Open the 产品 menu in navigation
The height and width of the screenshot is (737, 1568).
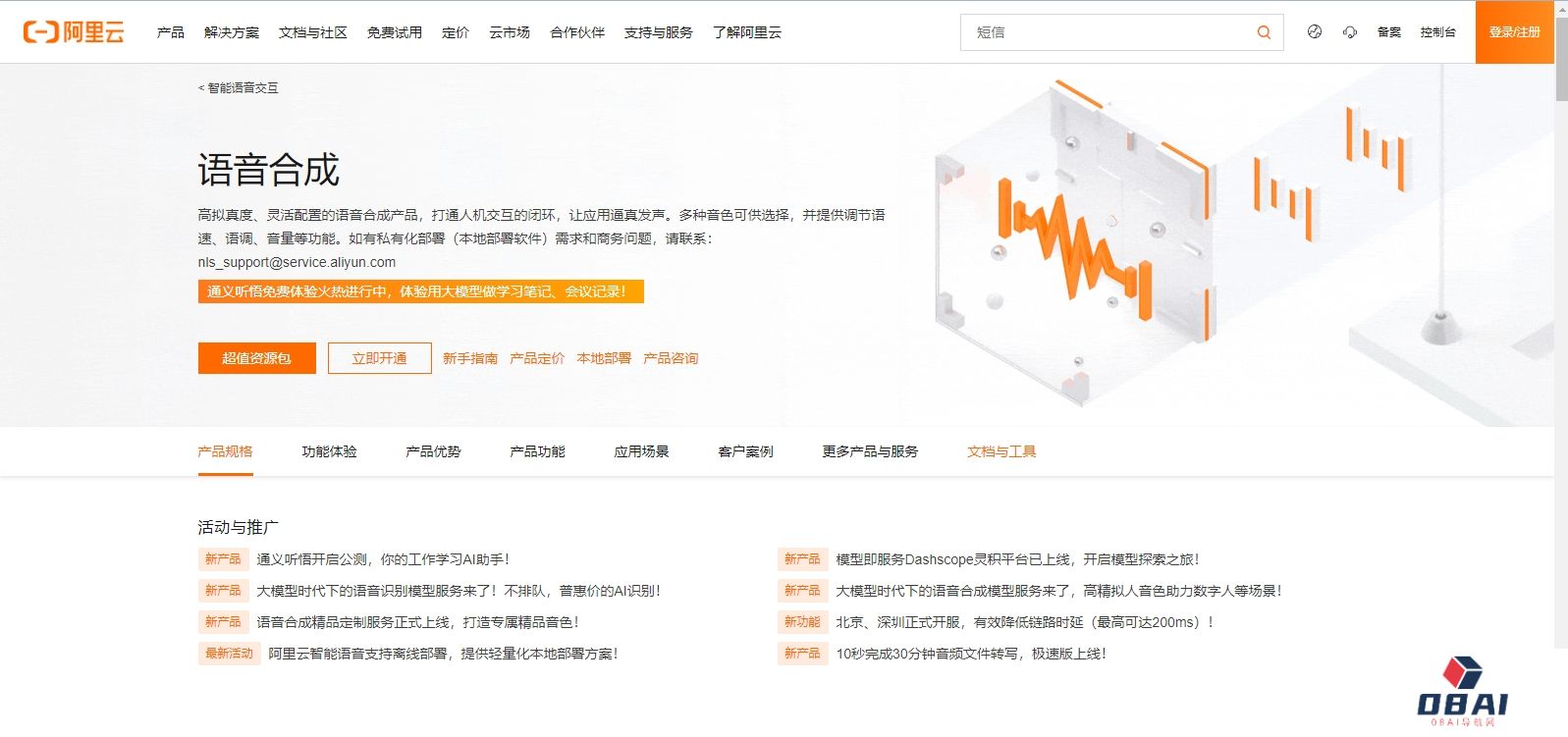(171, 32)
